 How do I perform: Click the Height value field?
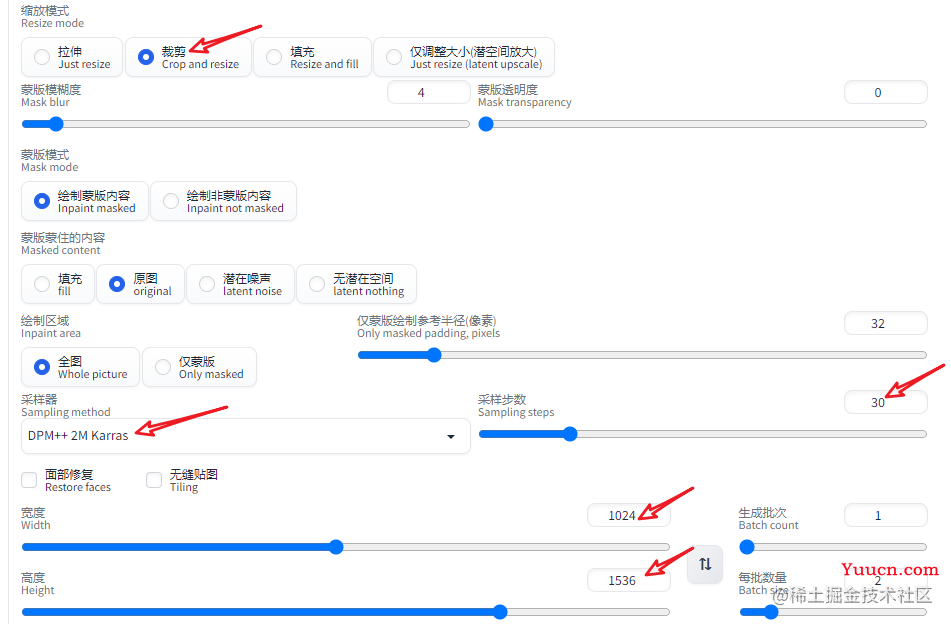(x=629, y=580)
